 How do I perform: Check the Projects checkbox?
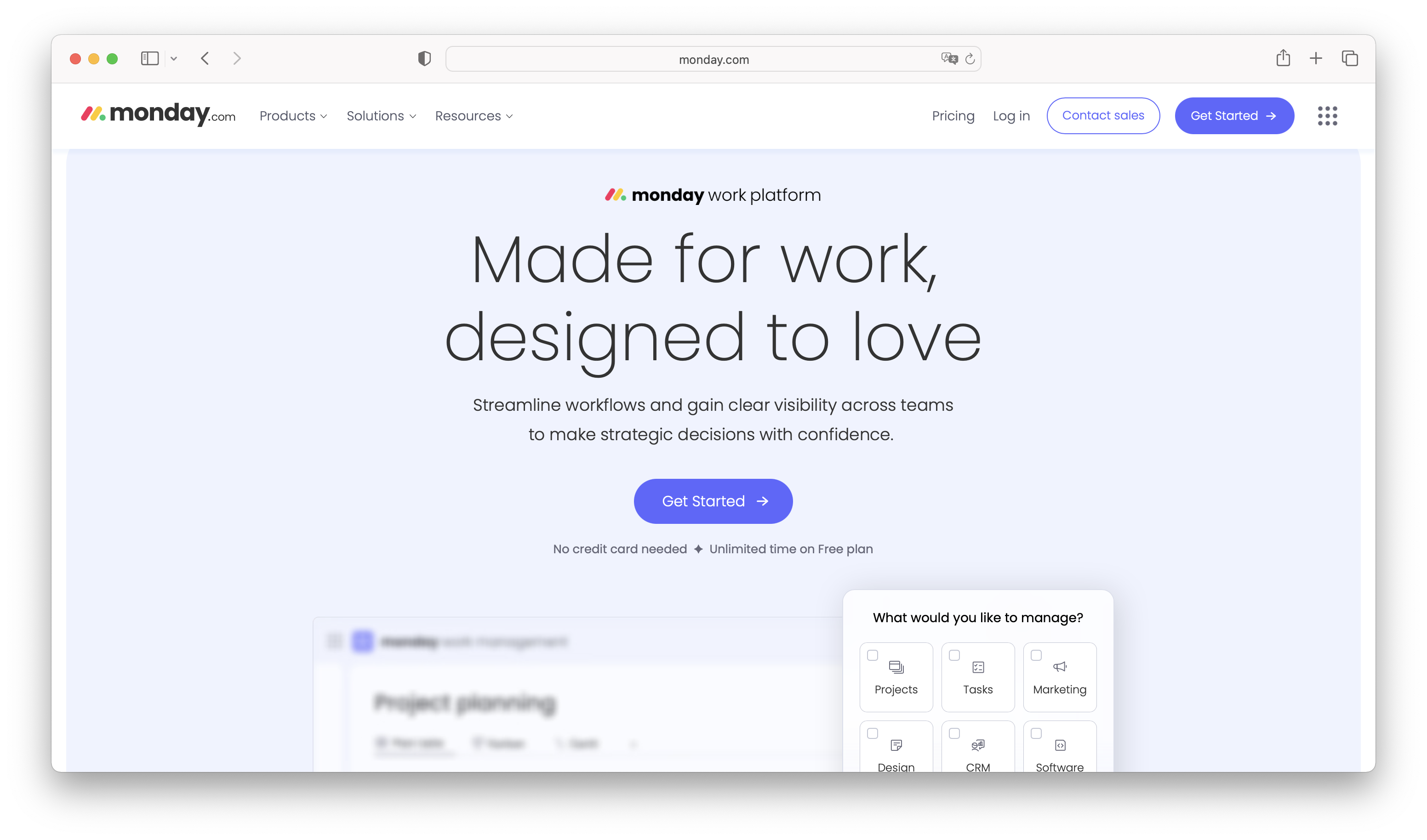tap(873, 655)
